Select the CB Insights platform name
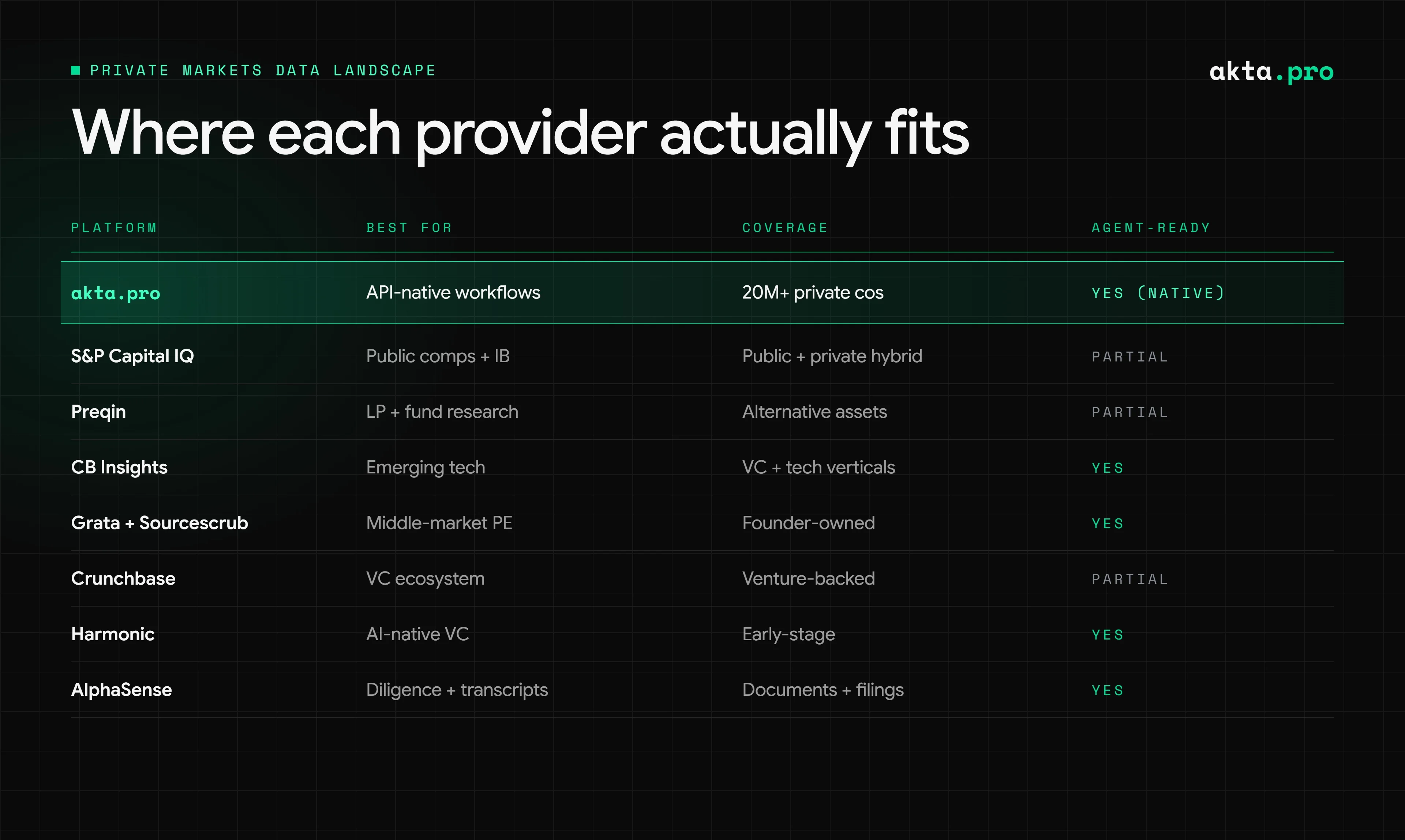 point(119,468)
